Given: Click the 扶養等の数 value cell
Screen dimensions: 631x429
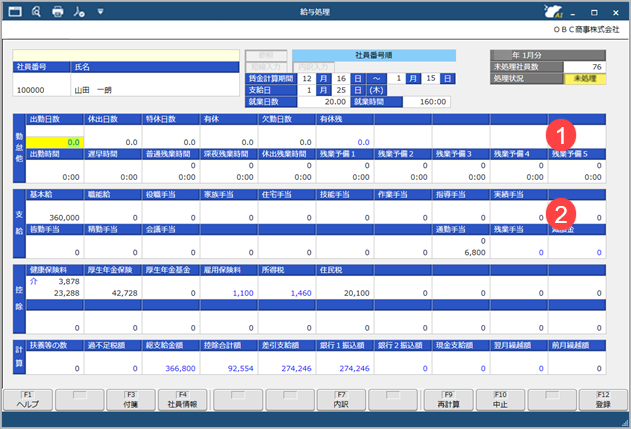Looking at the screenshot, I should pos(55,363).
